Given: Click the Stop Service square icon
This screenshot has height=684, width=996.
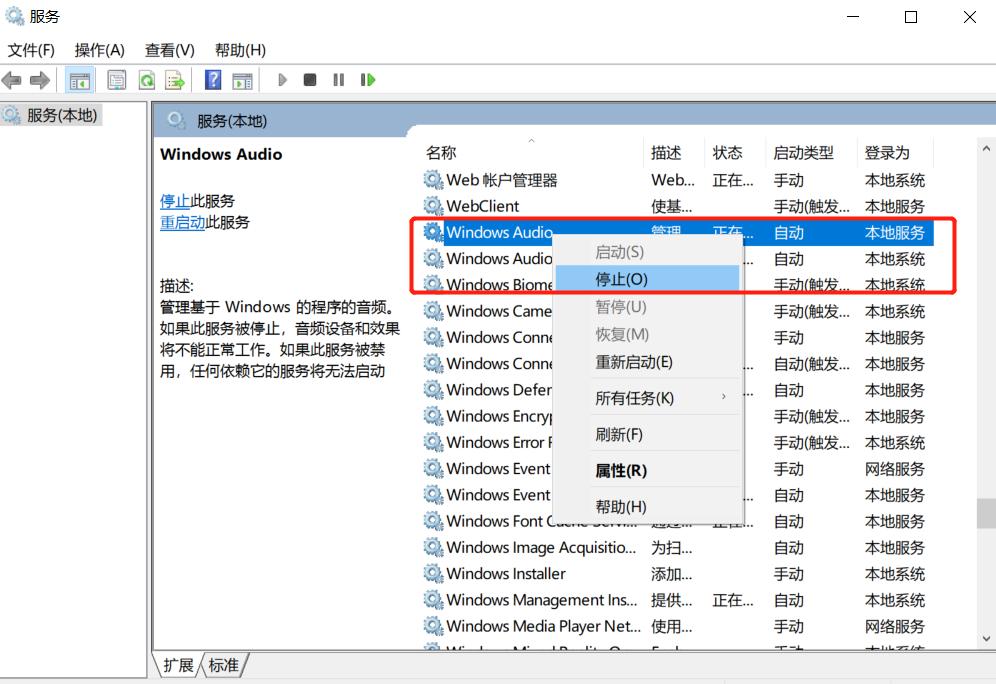Looking at the screenshot, I should point(310,80).
